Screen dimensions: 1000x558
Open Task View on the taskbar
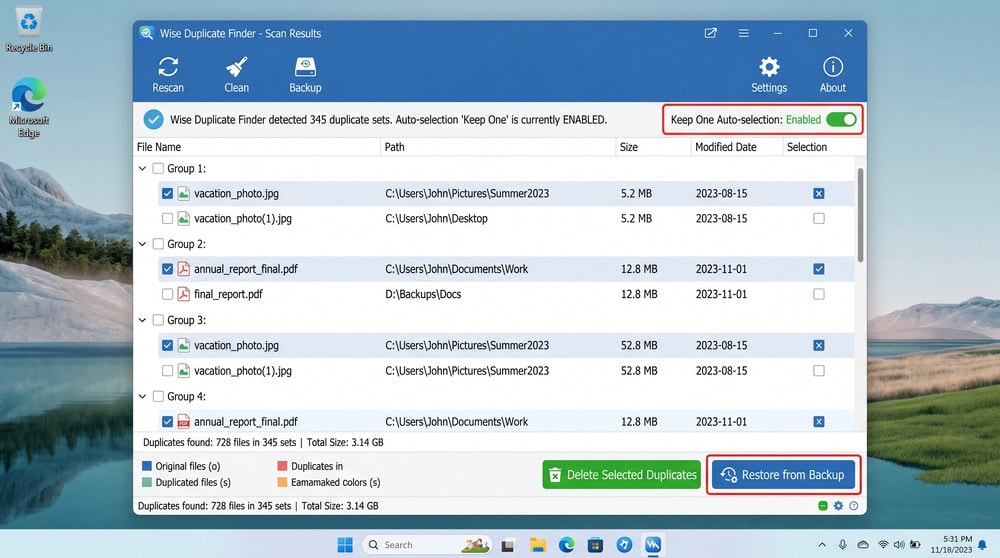pos(508,545)
